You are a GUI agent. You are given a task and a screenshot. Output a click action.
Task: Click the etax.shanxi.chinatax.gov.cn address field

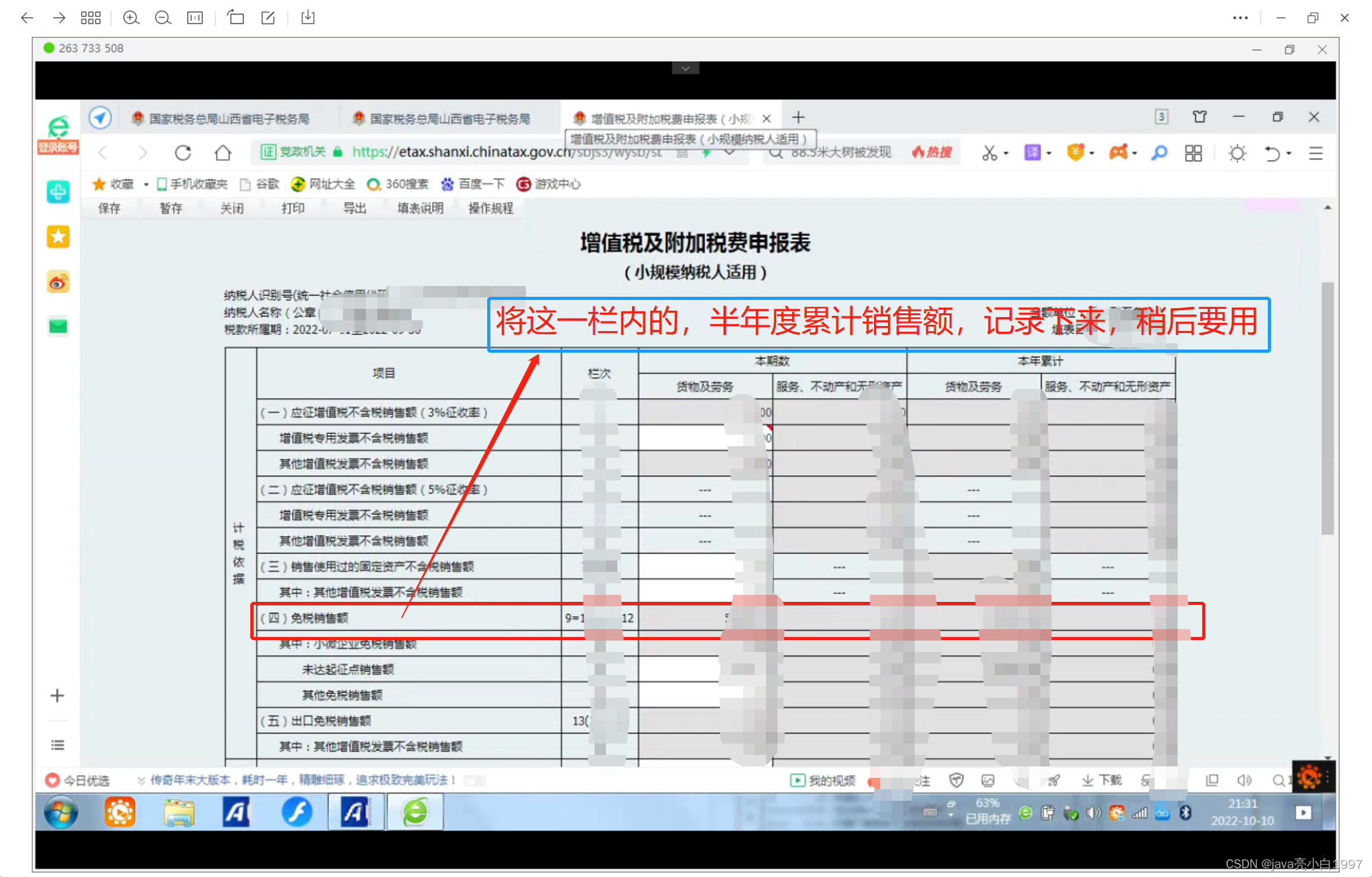coord(508,153)
